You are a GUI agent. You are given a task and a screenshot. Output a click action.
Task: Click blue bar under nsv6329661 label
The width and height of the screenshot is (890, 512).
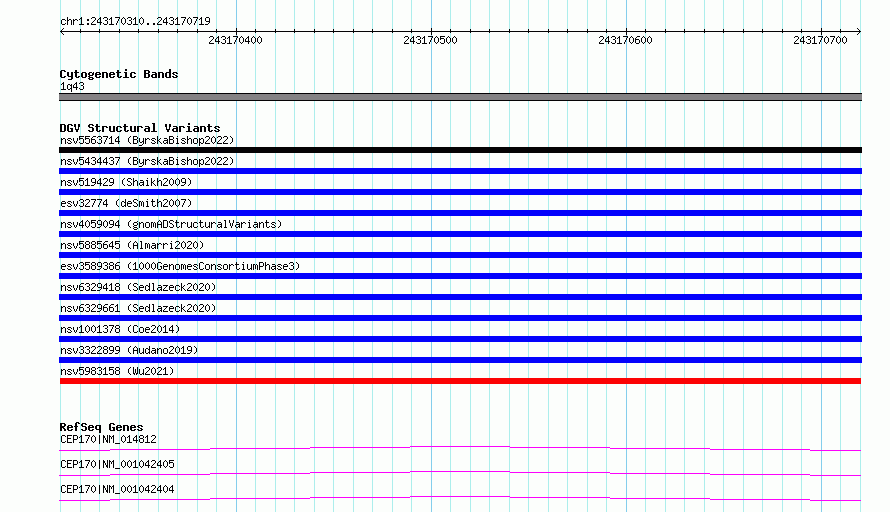coord(460,318)
